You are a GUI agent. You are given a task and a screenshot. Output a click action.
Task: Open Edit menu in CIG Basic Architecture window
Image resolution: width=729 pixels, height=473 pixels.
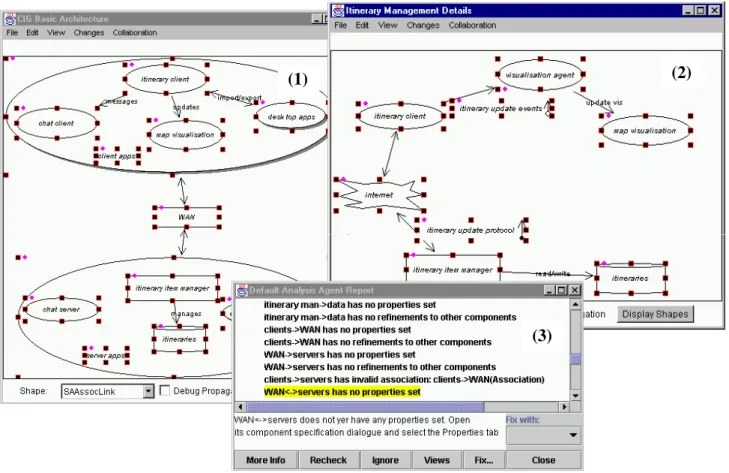32,33
